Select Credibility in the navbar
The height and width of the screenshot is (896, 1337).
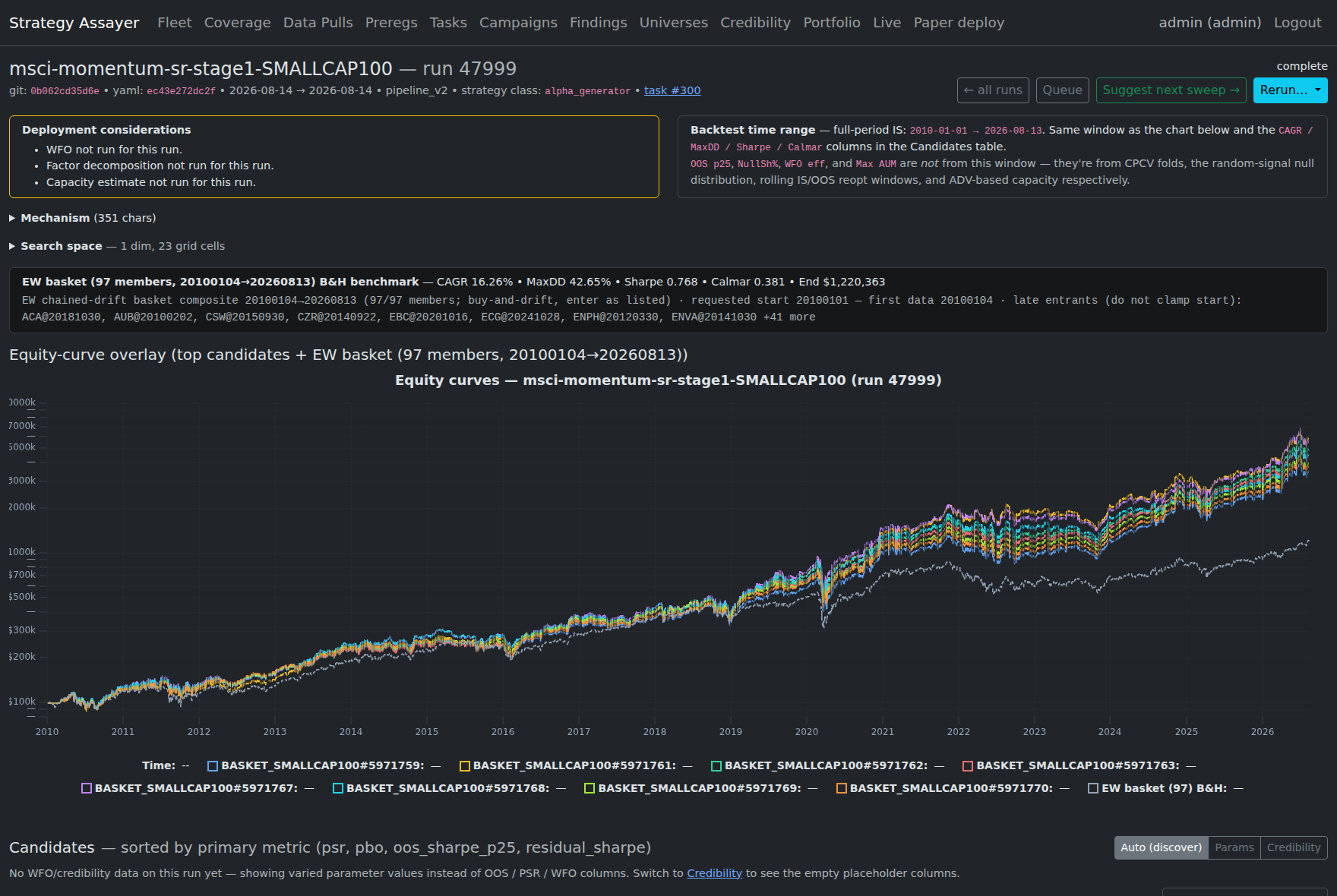pyautogui.click(x=755, y=23)
